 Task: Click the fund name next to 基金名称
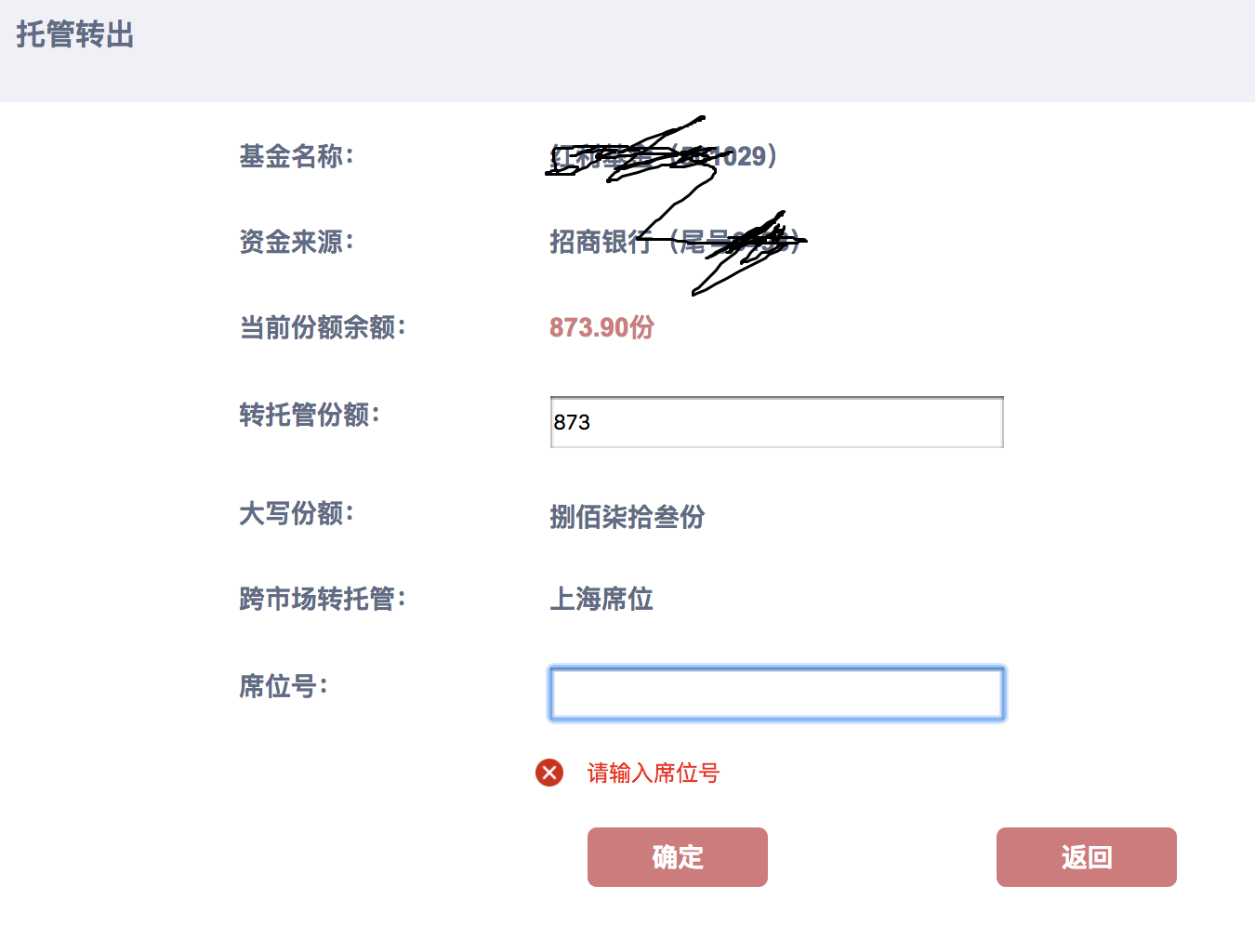tap(660, 155)
